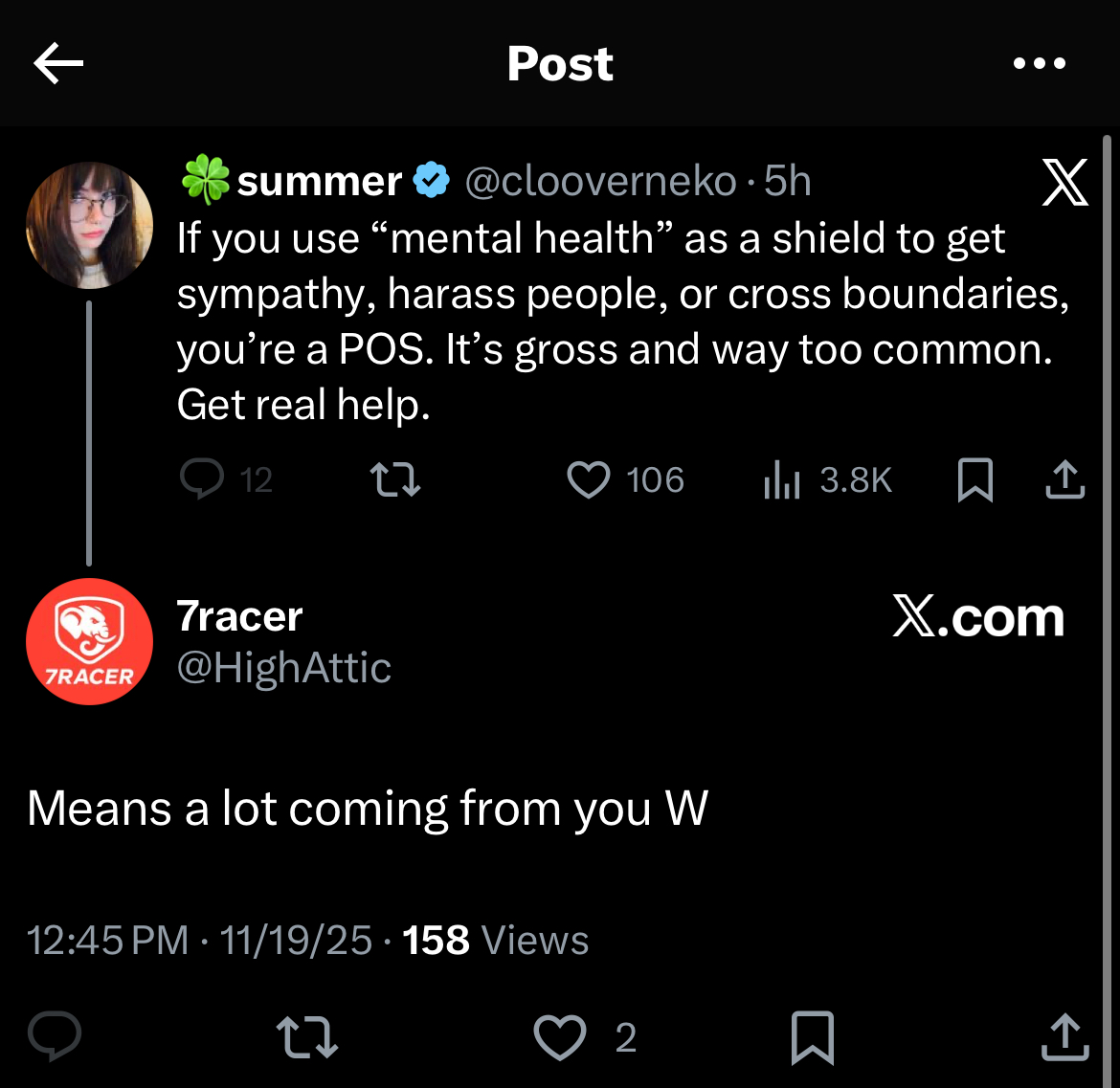The image size is (1120, 1088).
Task: Open summer's profile picture
Action: [89, 225]
